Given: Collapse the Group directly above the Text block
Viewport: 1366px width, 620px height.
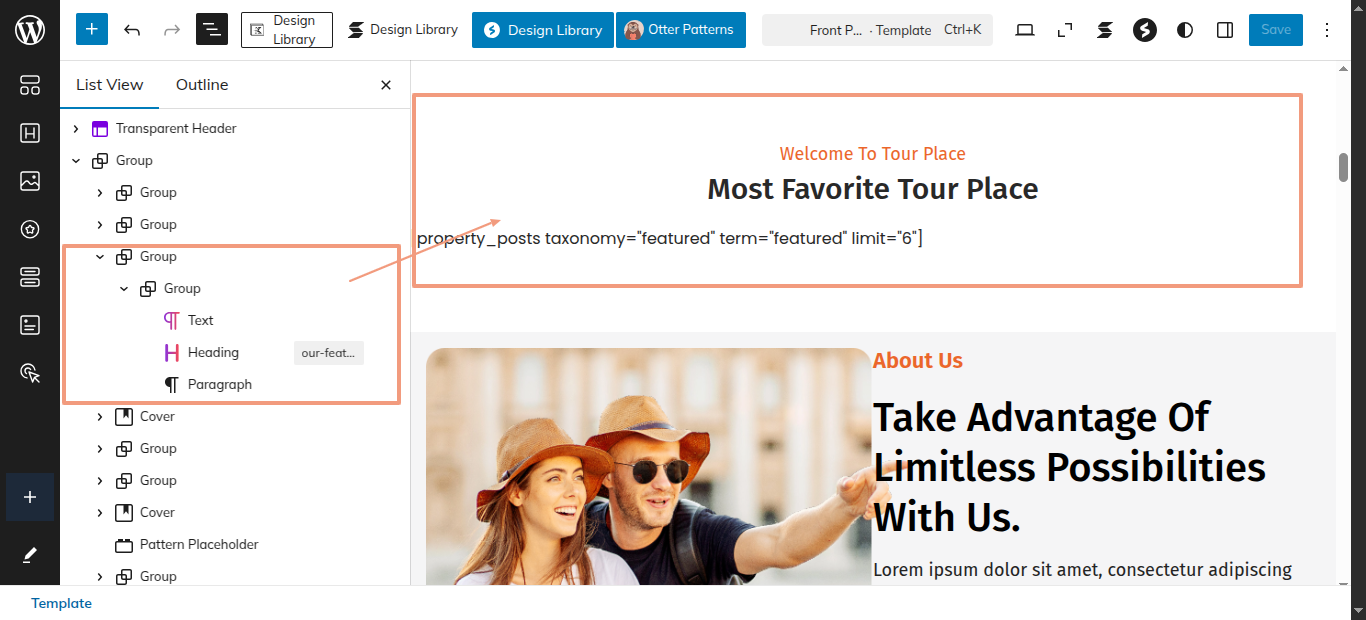Looking at the screenshot, I should pyautogui.click(x=124, y=288).
